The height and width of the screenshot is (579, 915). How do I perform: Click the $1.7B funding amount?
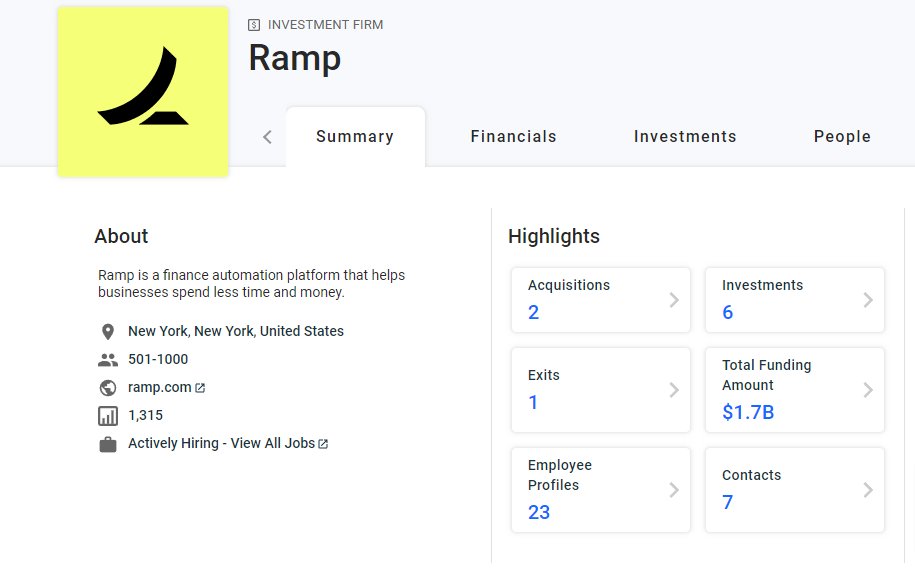pyautogui.click(x=748, y=412)
